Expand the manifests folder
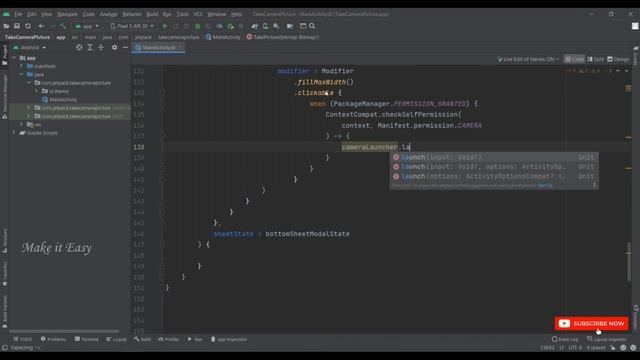This screenshot has height=360, width=640. click(x=22, y=66)
